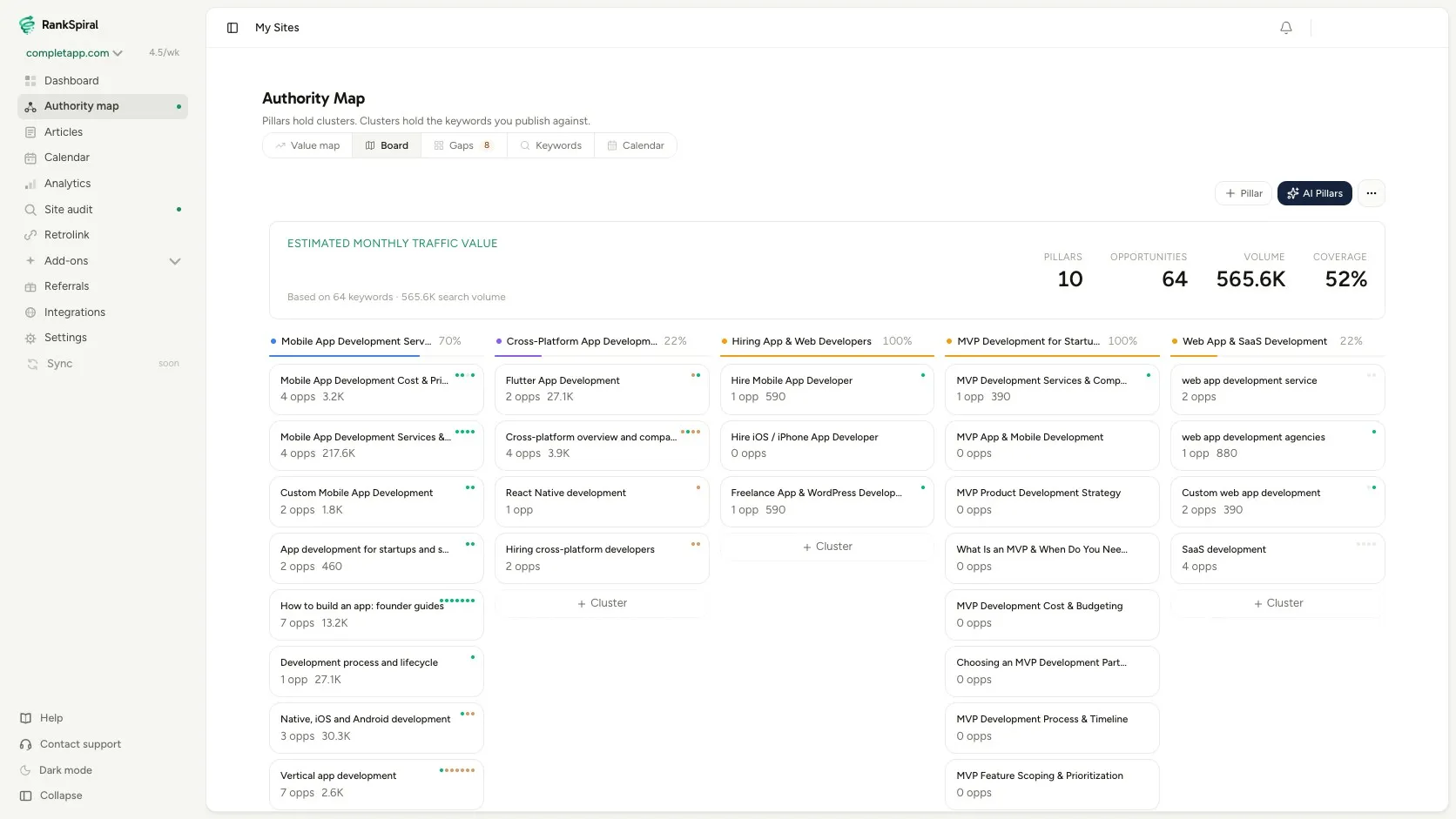Open the Authority map sidebar item
Screen dimensions: 1456x819
coord(103,106)
